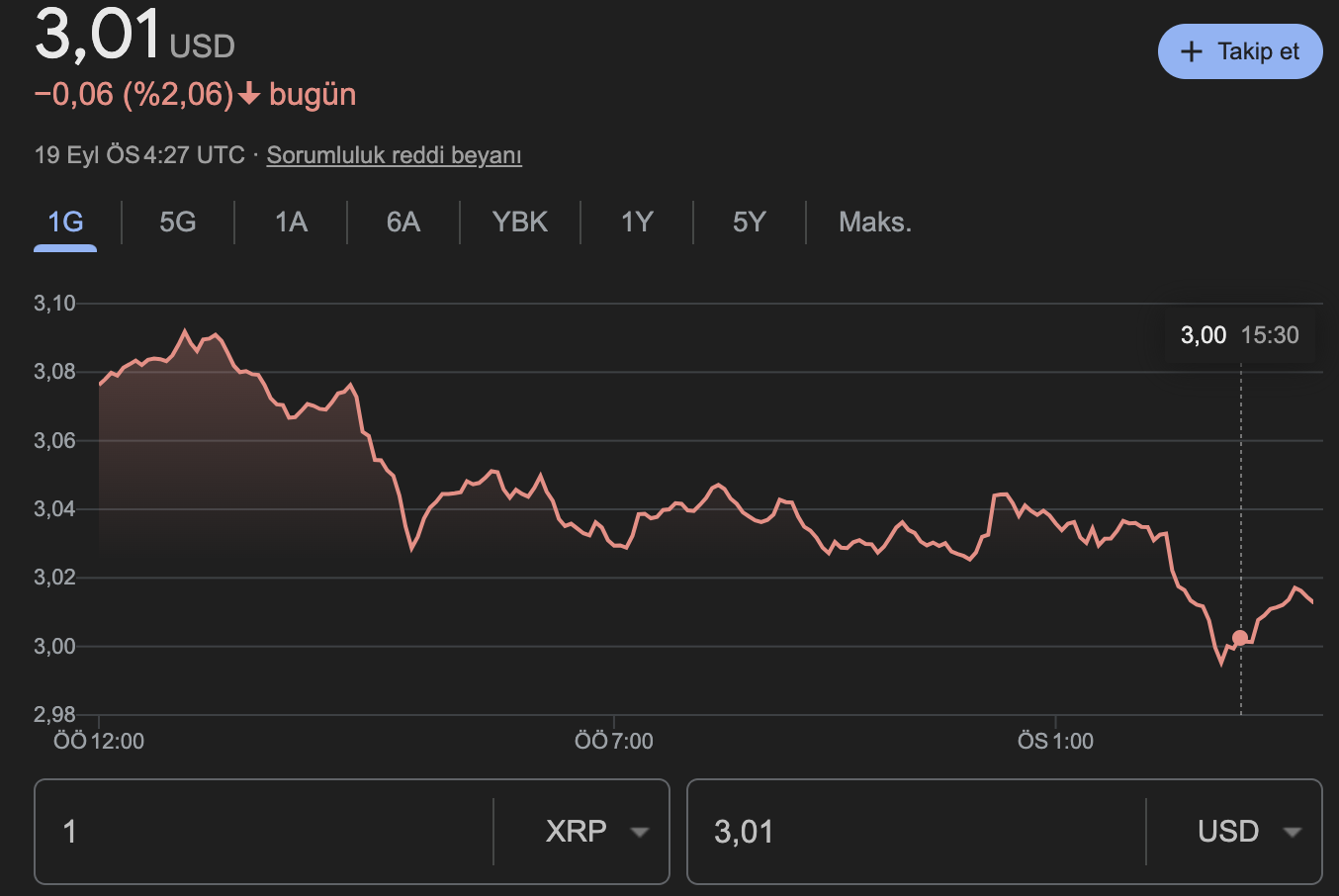1339x896 pixels.
Task: Click the USD amount field showing 3,01
Action: 916,832
